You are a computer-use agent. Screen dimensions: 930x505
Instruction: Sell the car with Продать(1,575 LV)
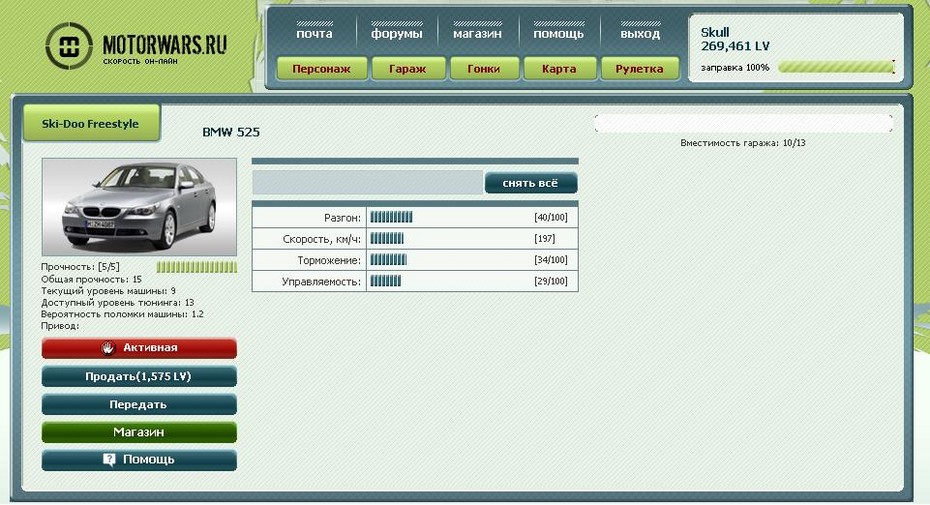(139, 376)
